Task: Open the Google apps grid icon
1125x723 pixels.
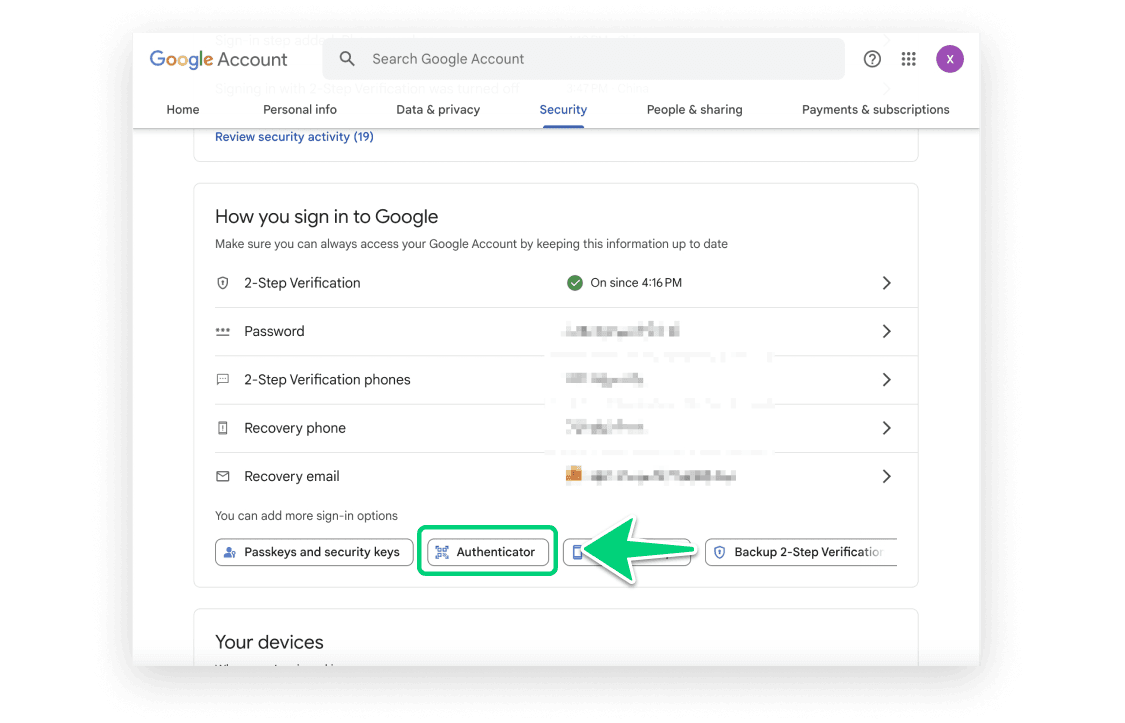Action: coord(908,59)
